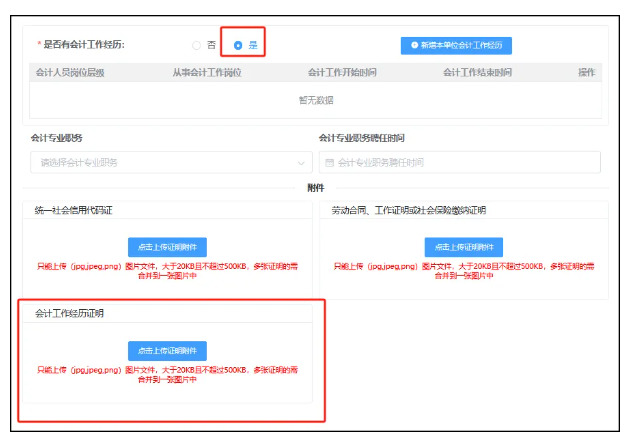This screenshot has height=436, width=636.
Task: Click the 附件 section divider label
Action: (316, 188)
